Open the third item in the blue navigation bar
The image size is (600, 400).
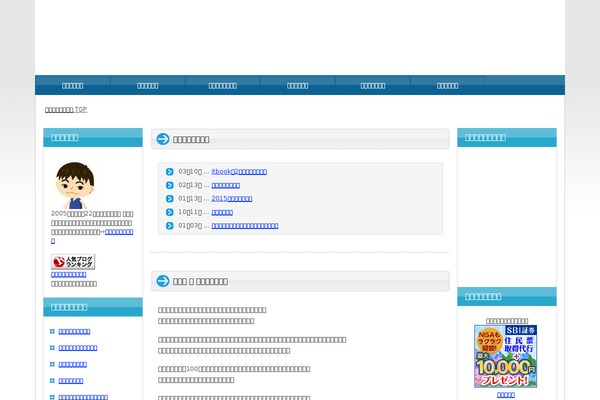click(x=222, y=86)
